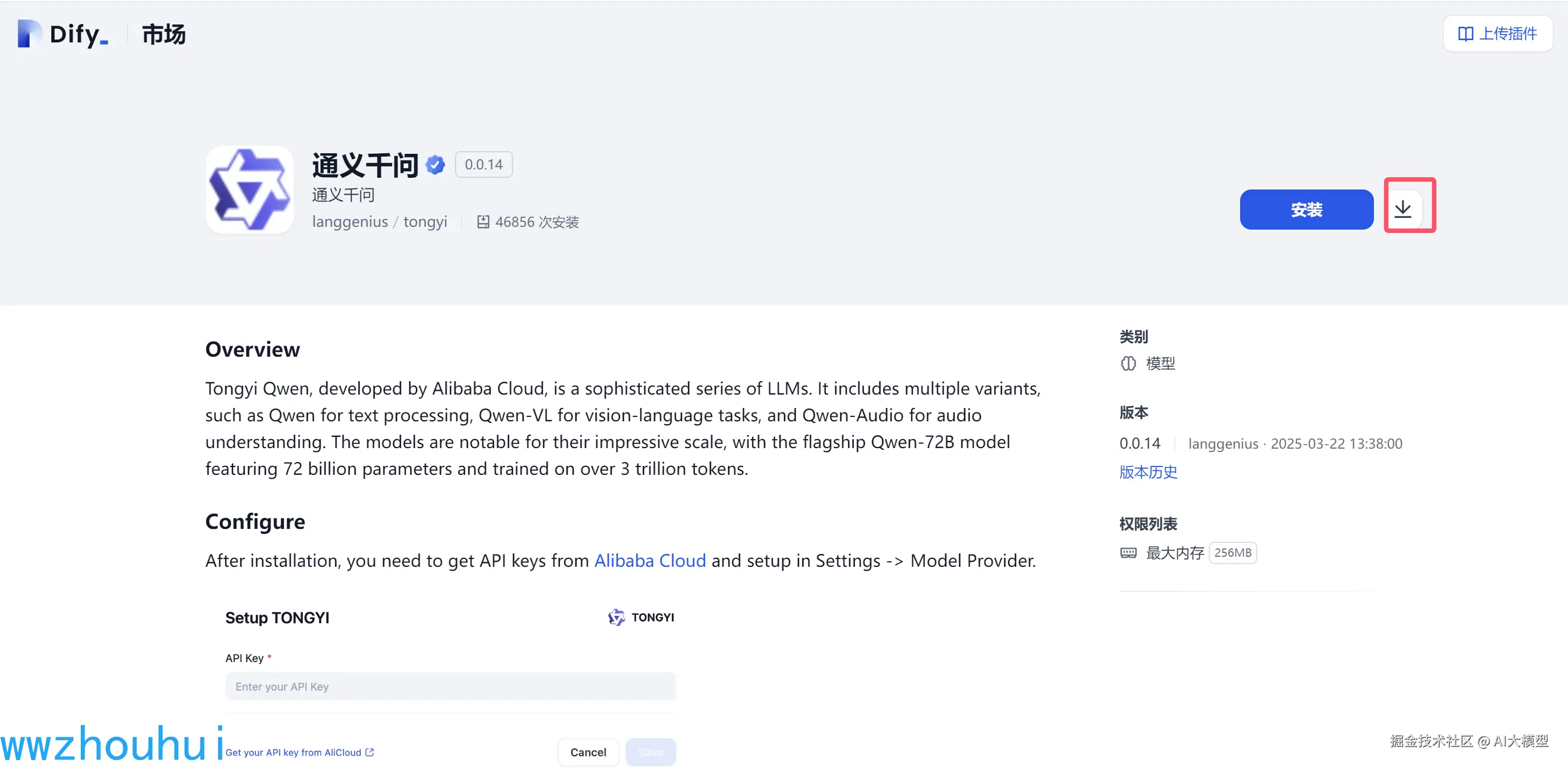Click the small TONGYI logo in setup card
This screenshot has width=1568, height=768.
616,617
